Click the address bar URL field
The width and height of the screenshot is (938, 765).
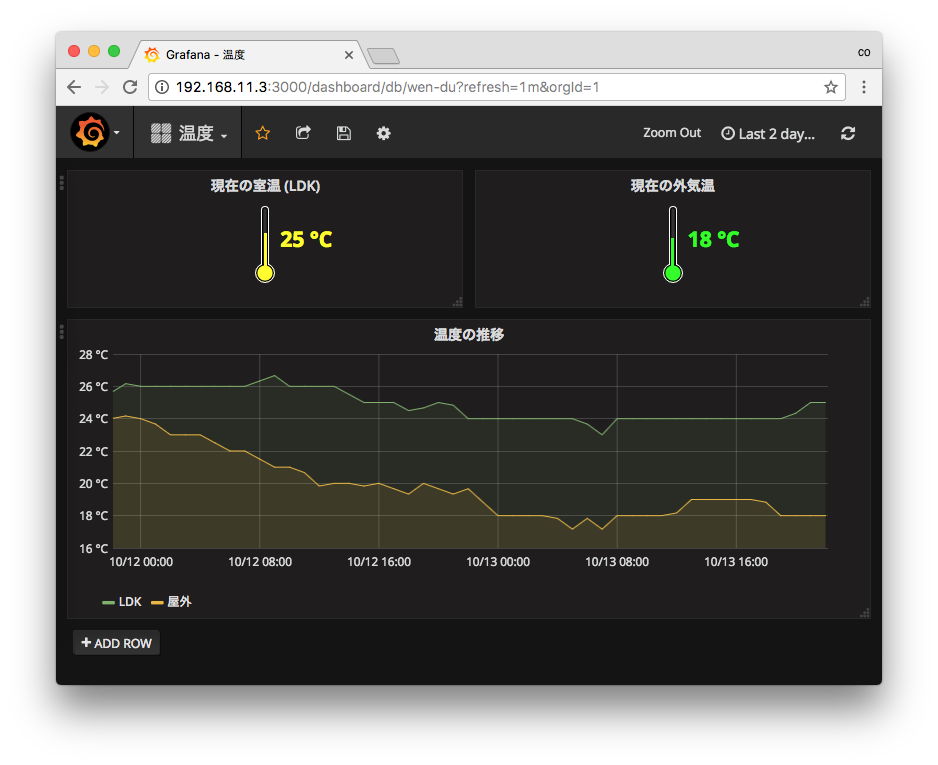(497, 87)
